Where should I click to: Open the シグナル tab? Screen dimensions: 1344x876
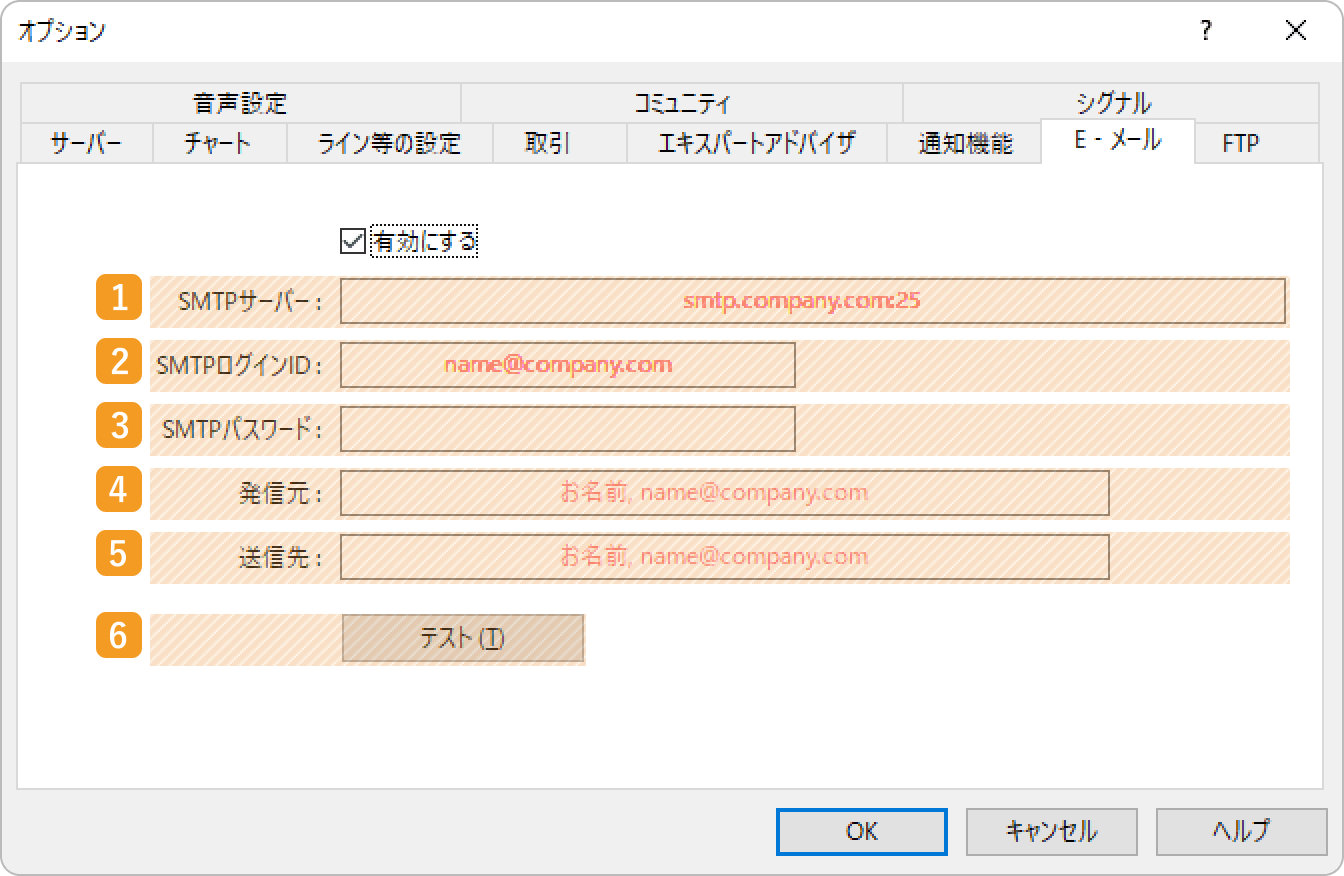1112,103
